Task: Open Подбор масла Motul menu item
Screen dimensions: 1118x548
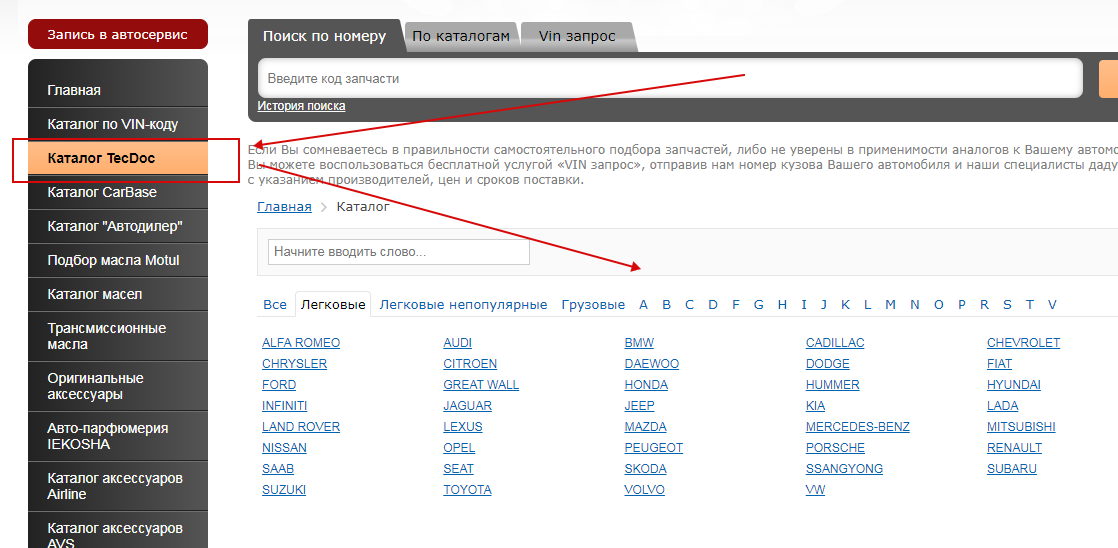Action: click(118, 260)
